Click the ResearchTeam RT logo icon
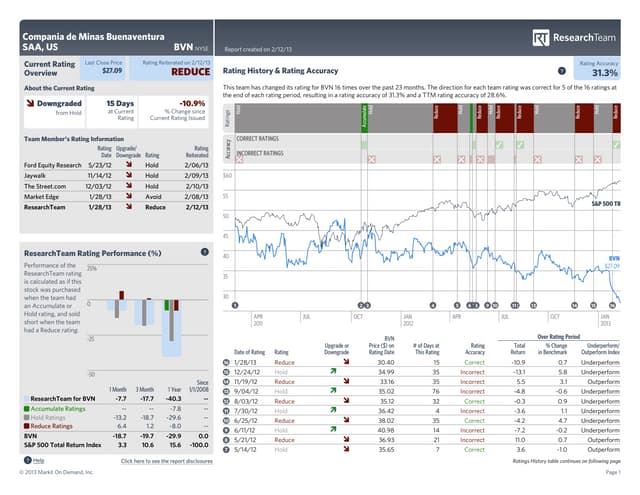This screenshot has width=640, height=495. (x=540, y=38)
